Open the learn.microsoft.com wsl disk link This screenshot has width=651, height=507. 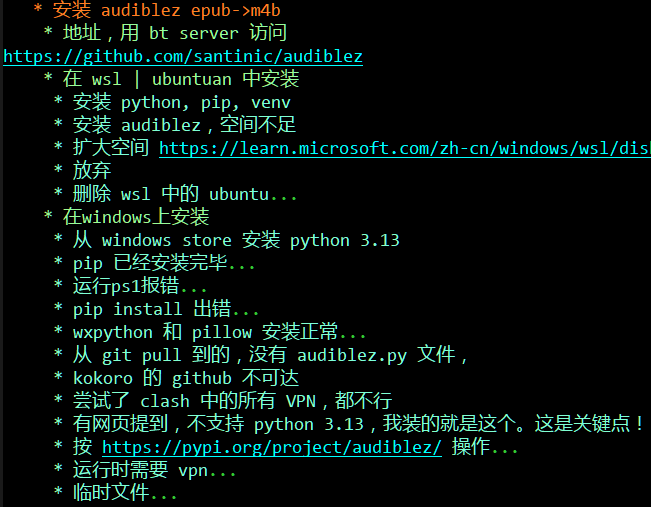(405, 148)
